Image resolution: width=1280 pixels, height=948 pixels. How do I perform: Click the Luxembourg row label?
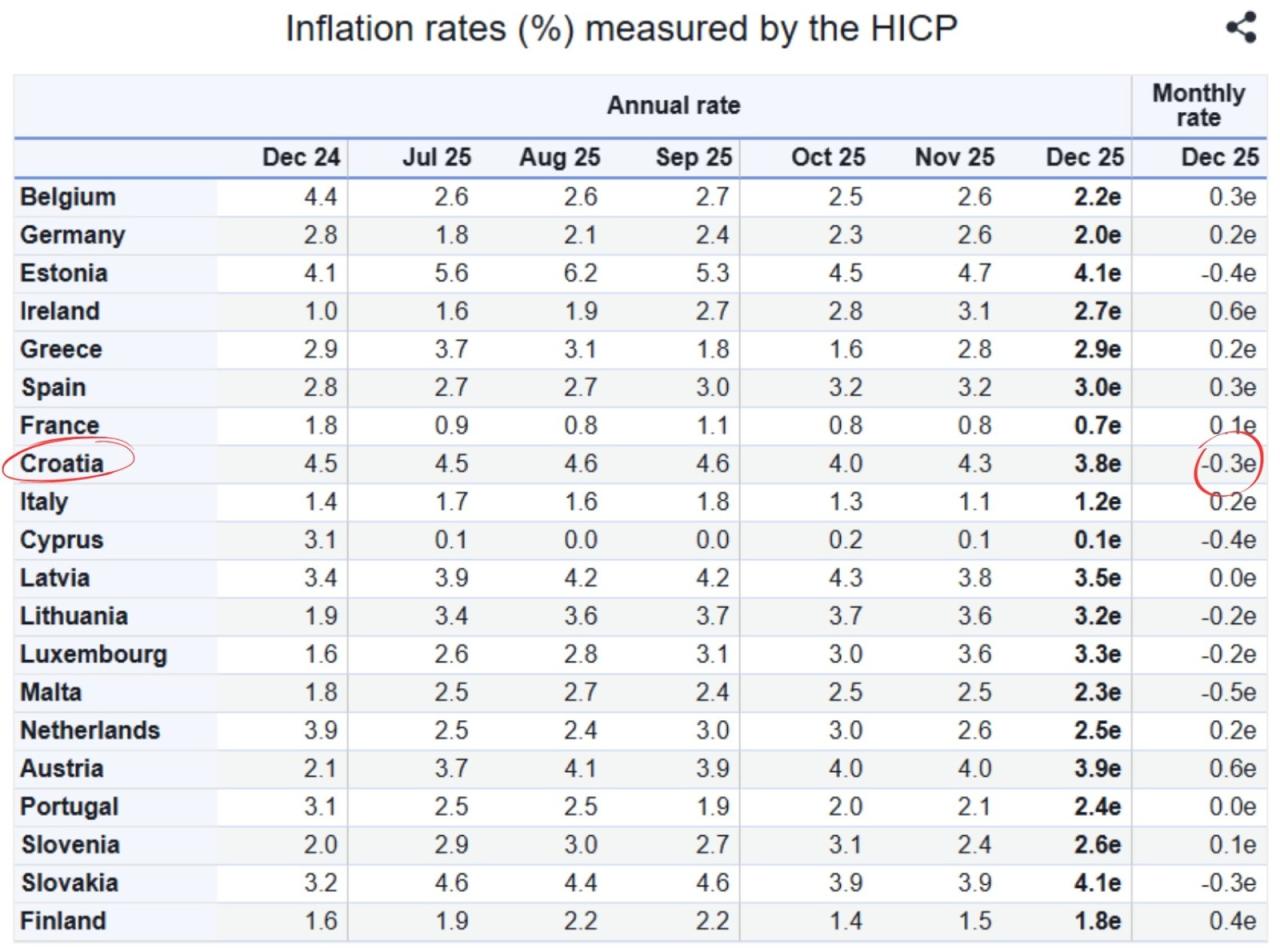point(93,654)
